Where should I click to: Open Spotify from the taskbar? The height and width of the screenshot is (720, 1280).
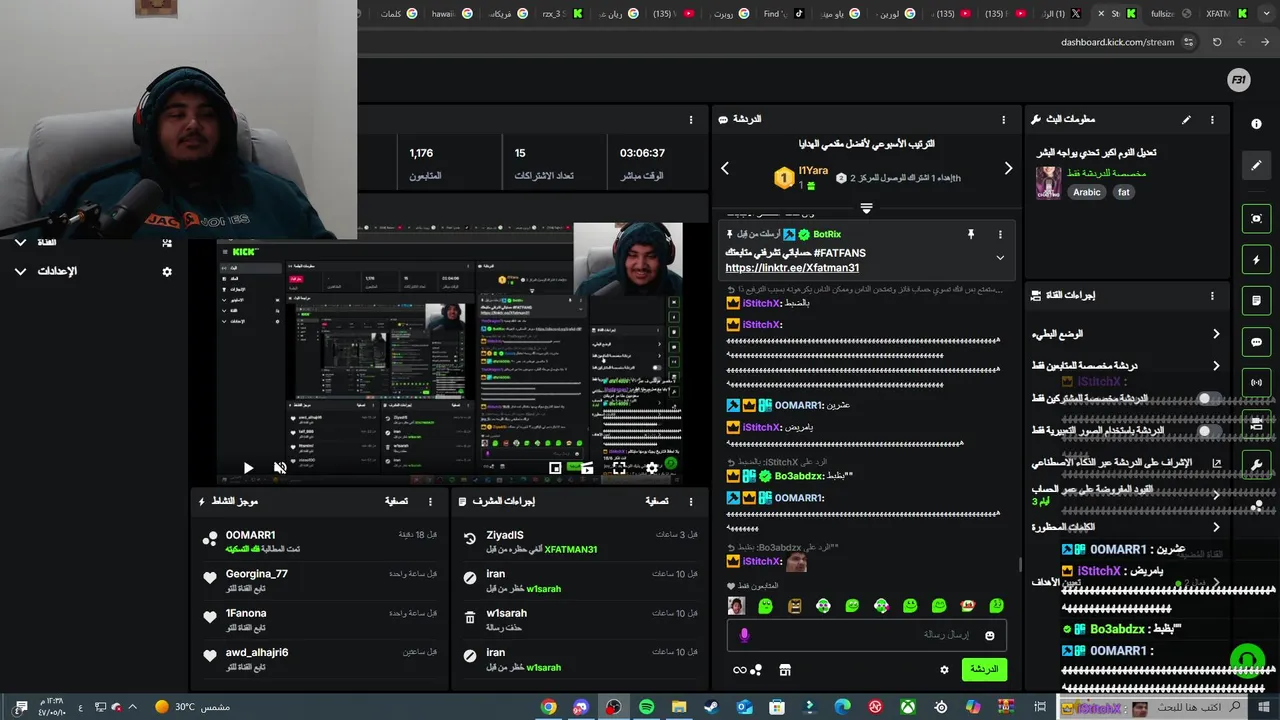click(646, 707)
